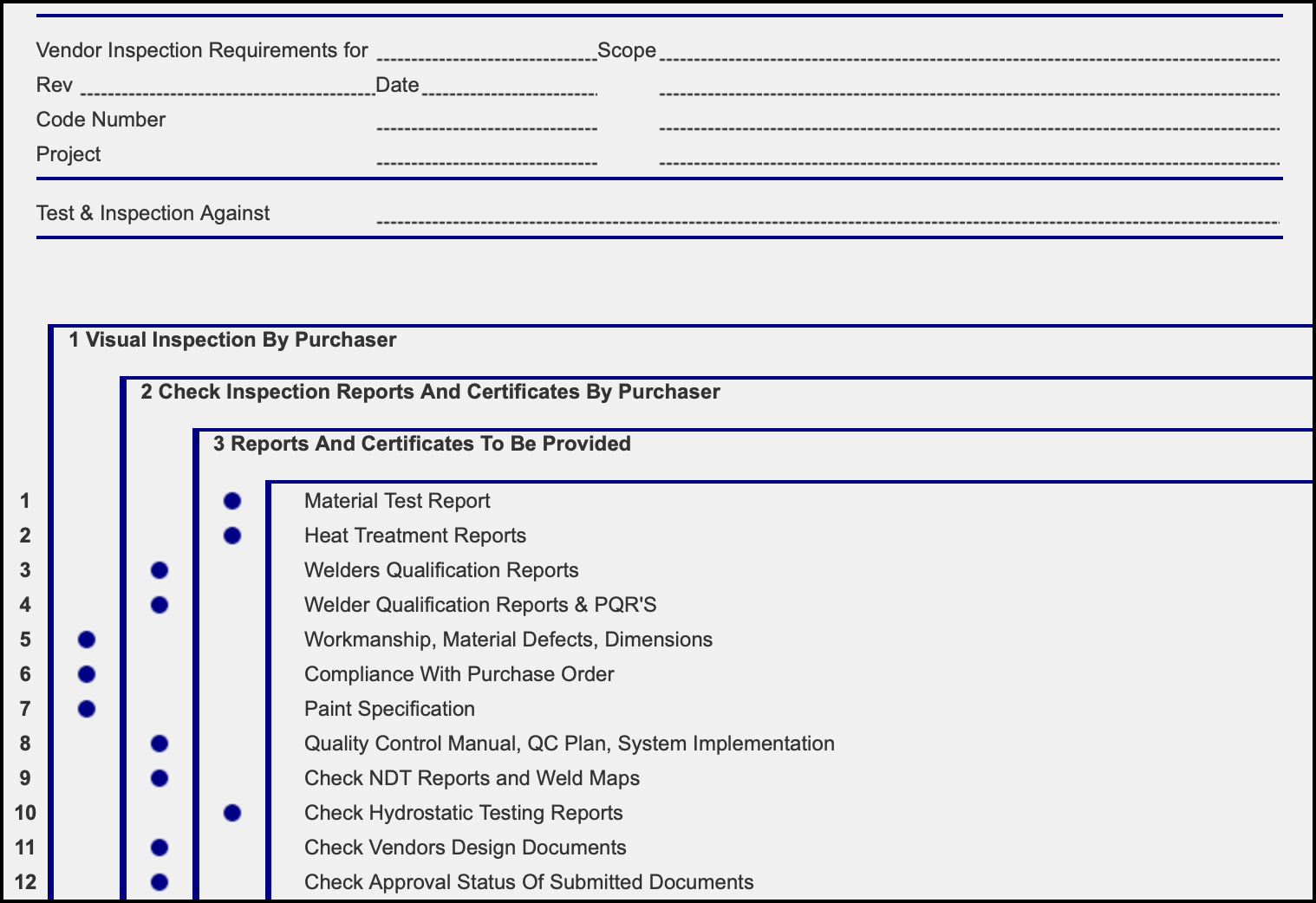
Task: Click the dot in Heat Treatment Reports row
Action: [231, 536]
